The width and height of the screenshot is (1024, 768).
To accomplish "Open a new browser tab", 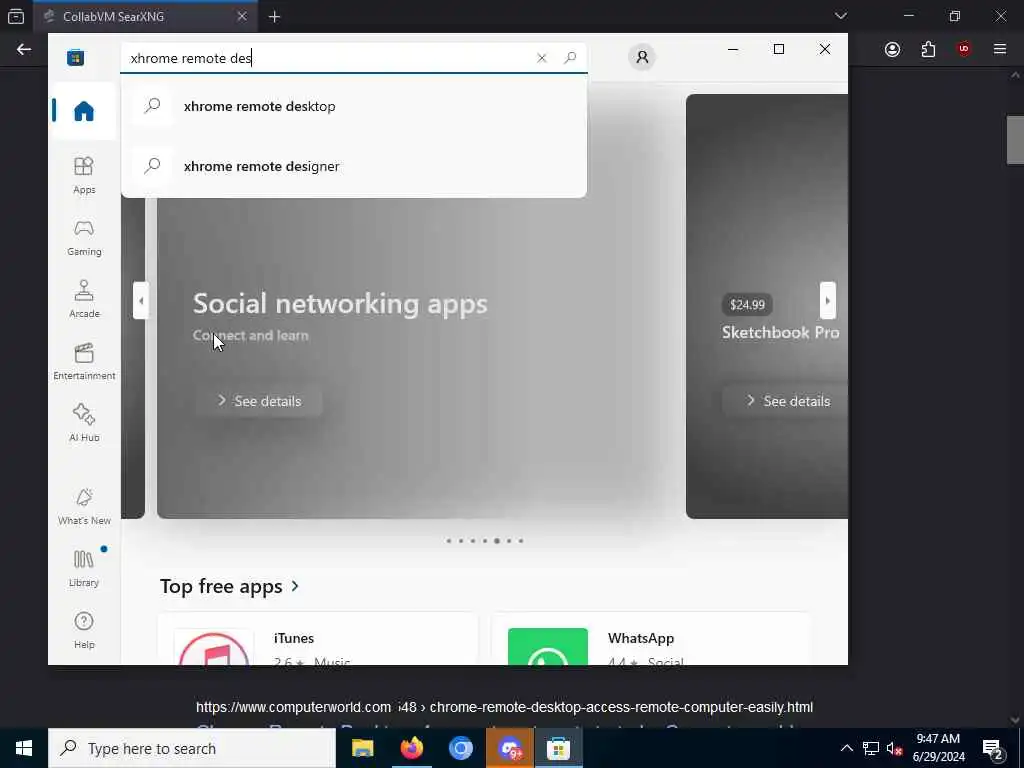I will [x=274, y=16].
